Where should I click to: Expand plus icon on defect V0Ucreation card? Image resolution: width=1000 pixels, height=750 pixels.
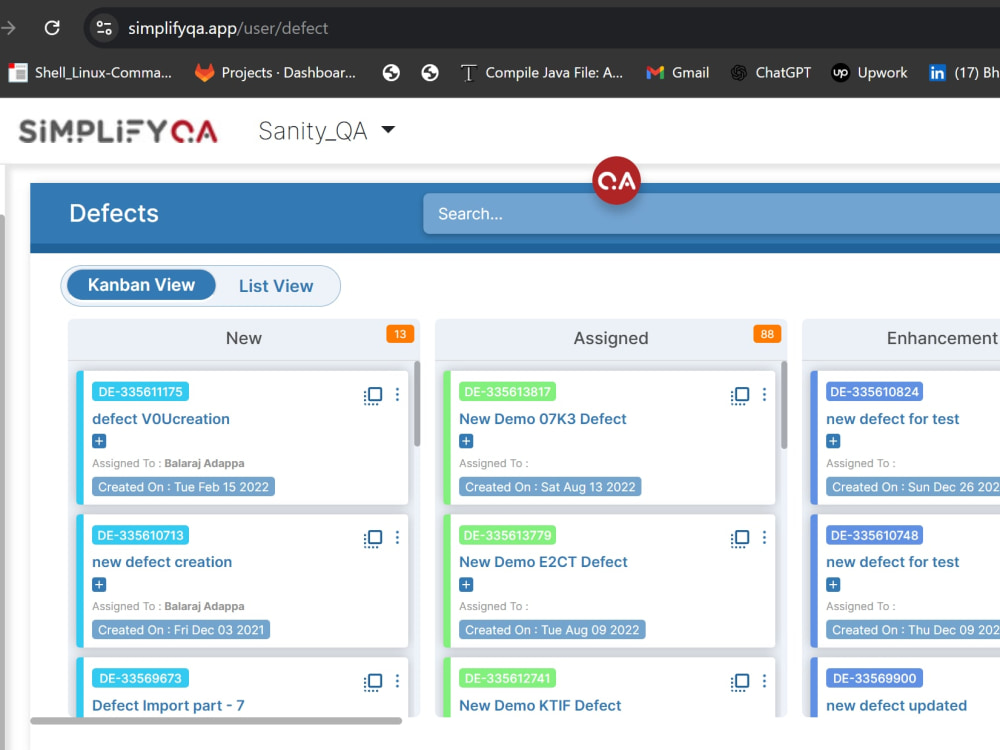(x=99, y=441)
